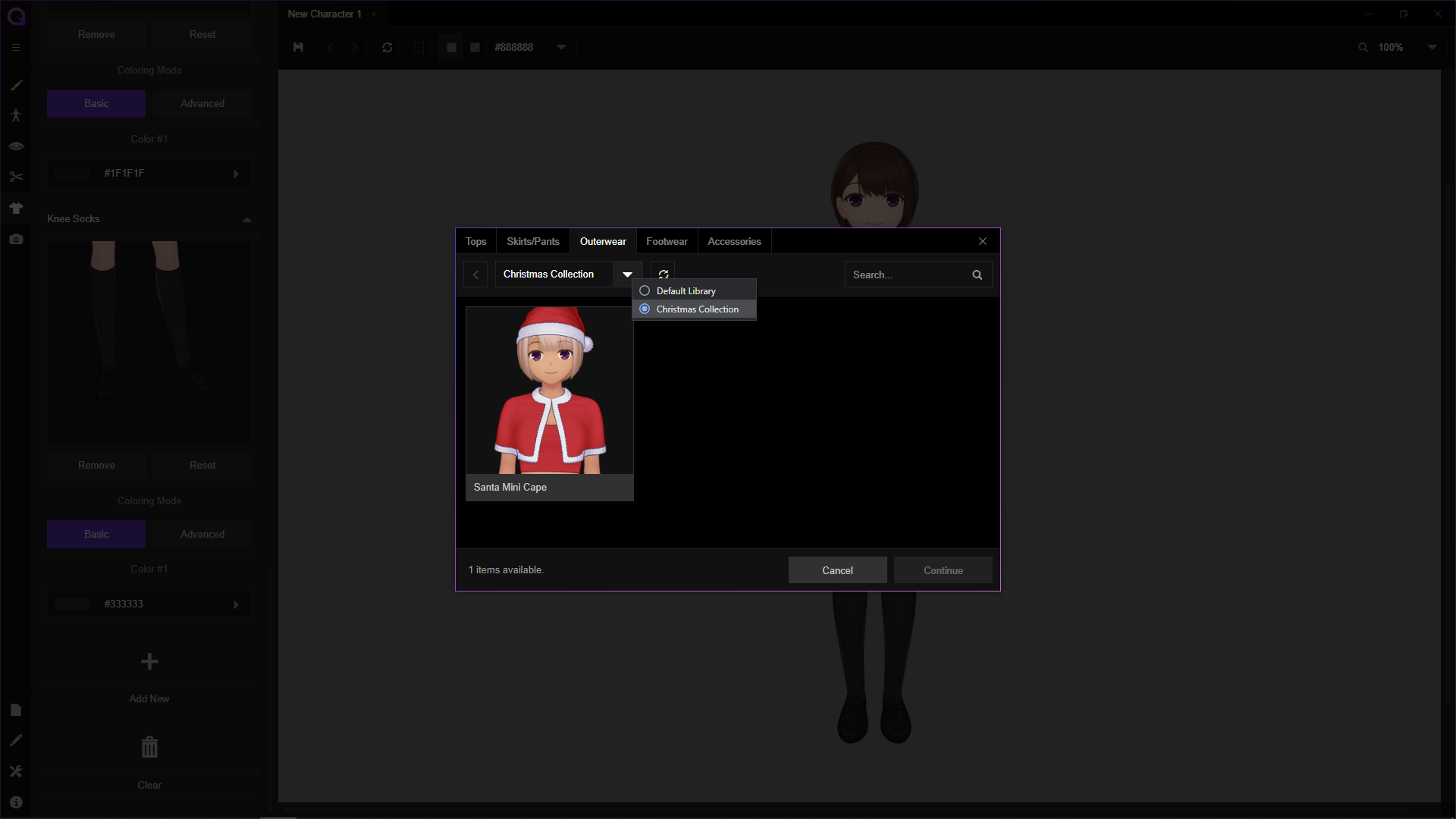Open the #333333 color swatch

[73, 604]
